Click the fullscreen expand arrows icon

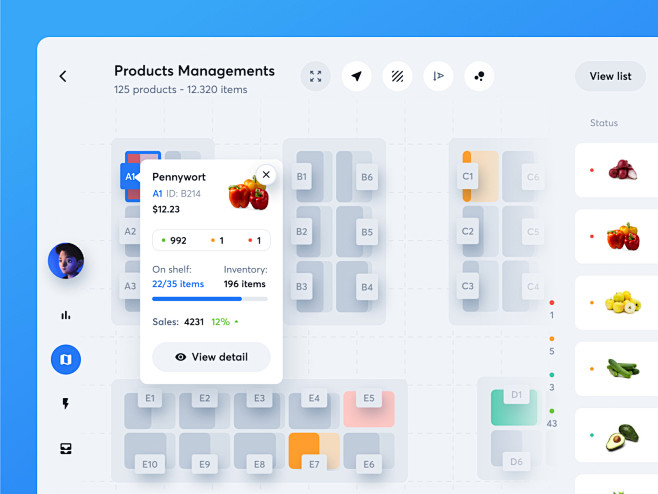tap(316, 76)
